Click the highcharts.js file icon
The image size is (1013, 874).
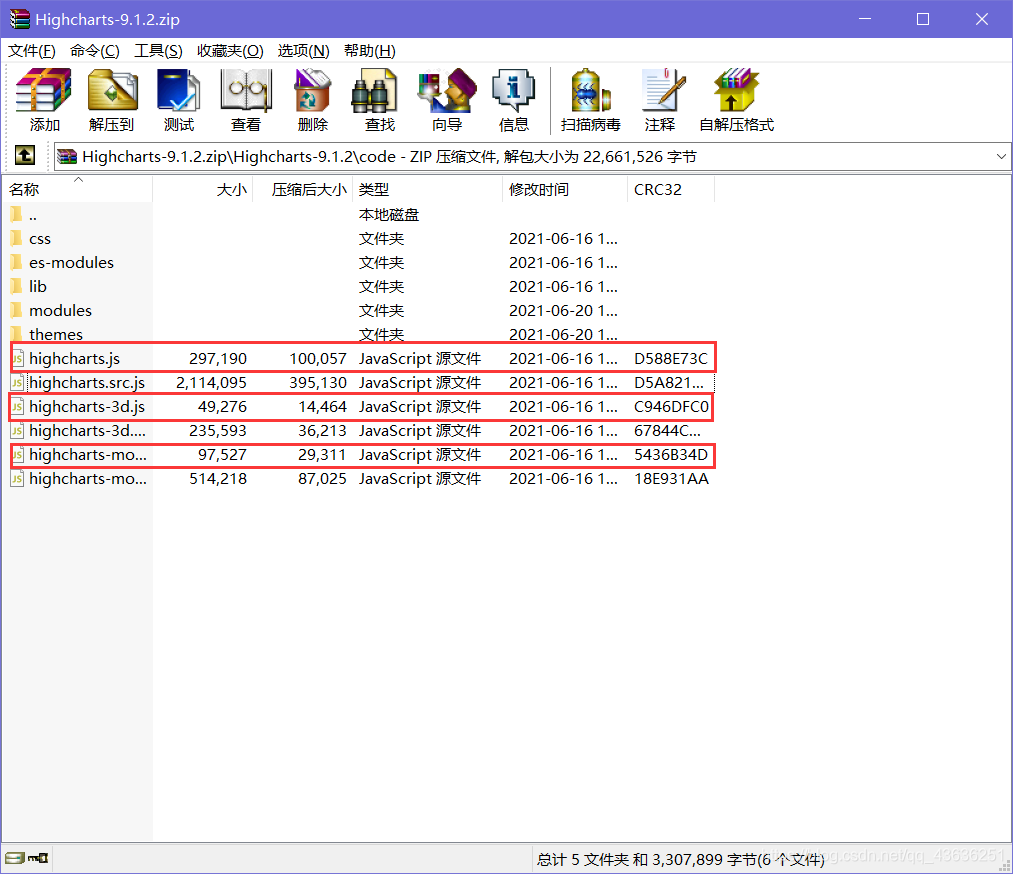pos(17,359)
